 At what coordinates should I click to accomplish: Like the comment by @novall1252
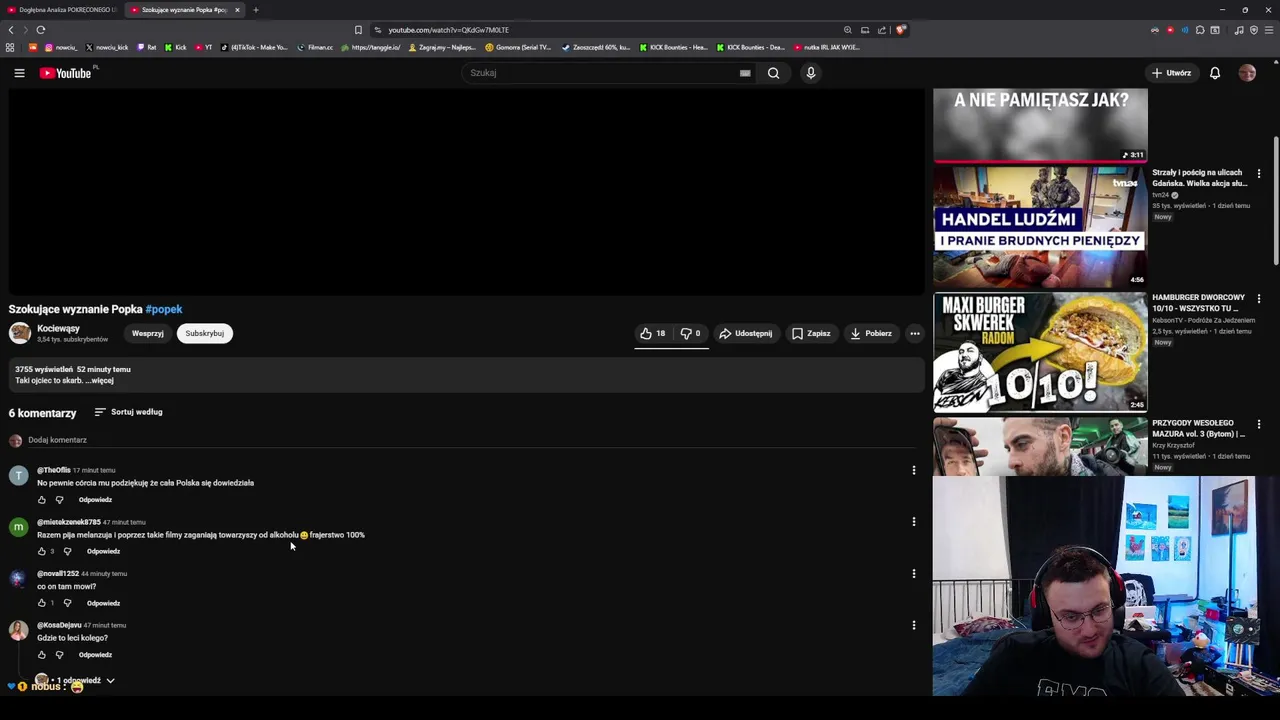42,603
